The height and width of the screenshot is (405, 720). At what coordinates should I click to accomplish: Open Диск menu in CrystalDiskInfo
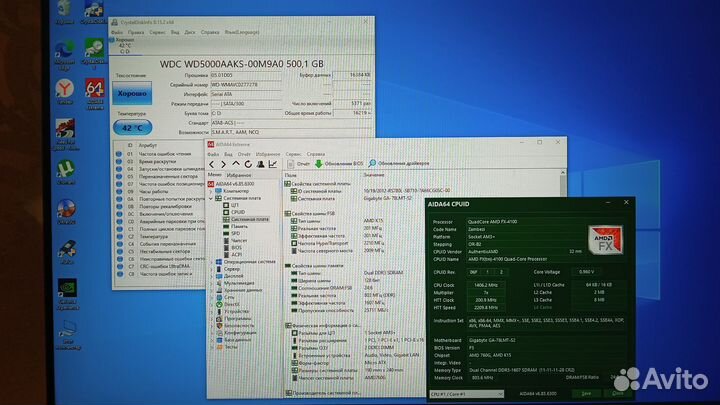click(x=190, y=33)
